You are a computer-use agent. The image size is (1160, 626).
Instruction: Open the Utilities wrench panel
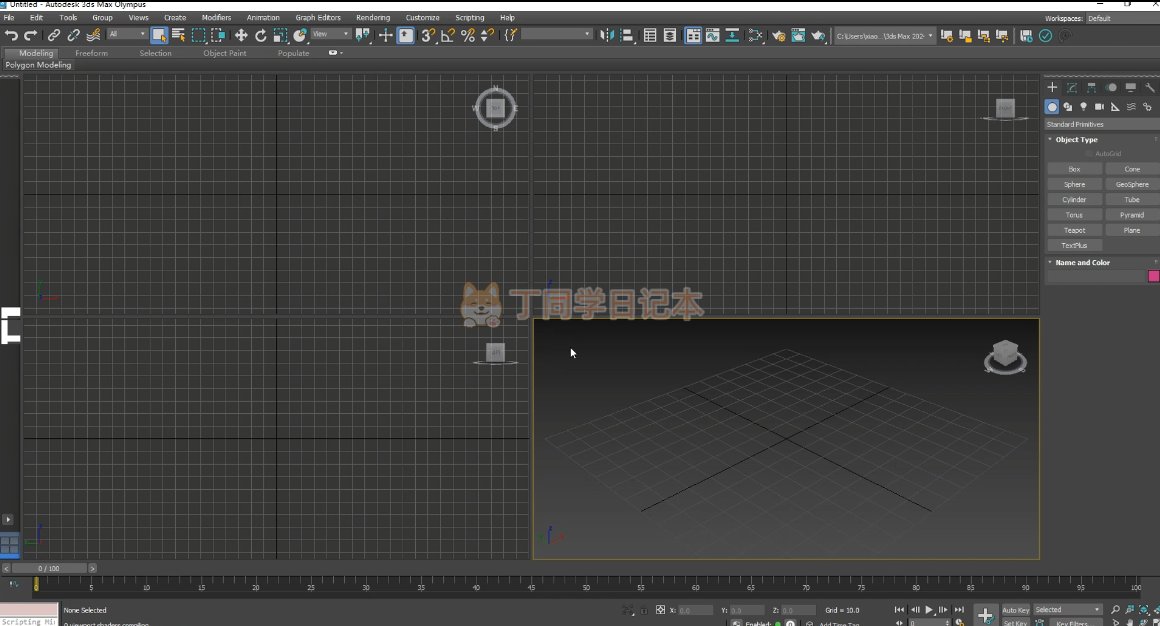point(1149,88)
